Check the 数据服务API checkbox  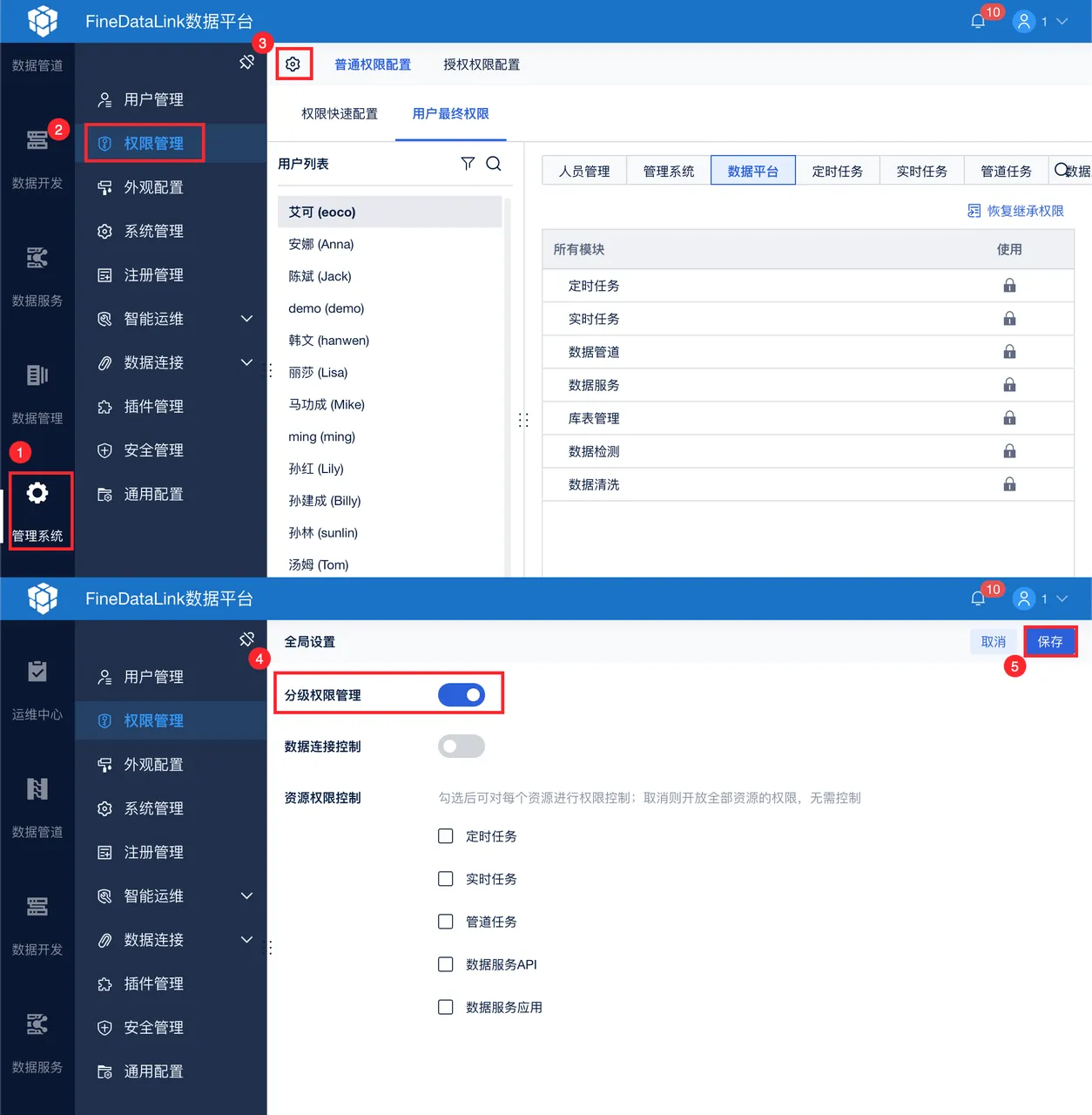[446, 964]
